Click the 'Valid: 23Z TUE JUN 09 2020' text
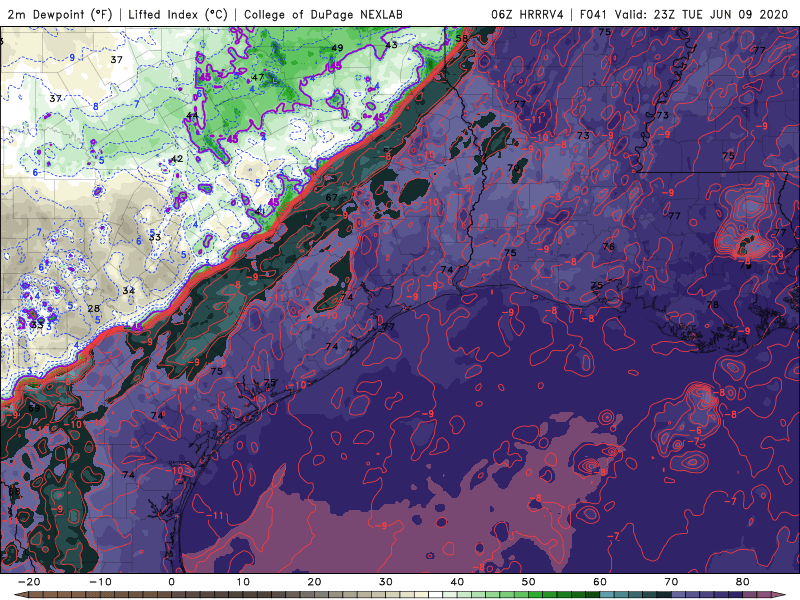The height and width of the screenshot is (600, 800). pos(702,14)
